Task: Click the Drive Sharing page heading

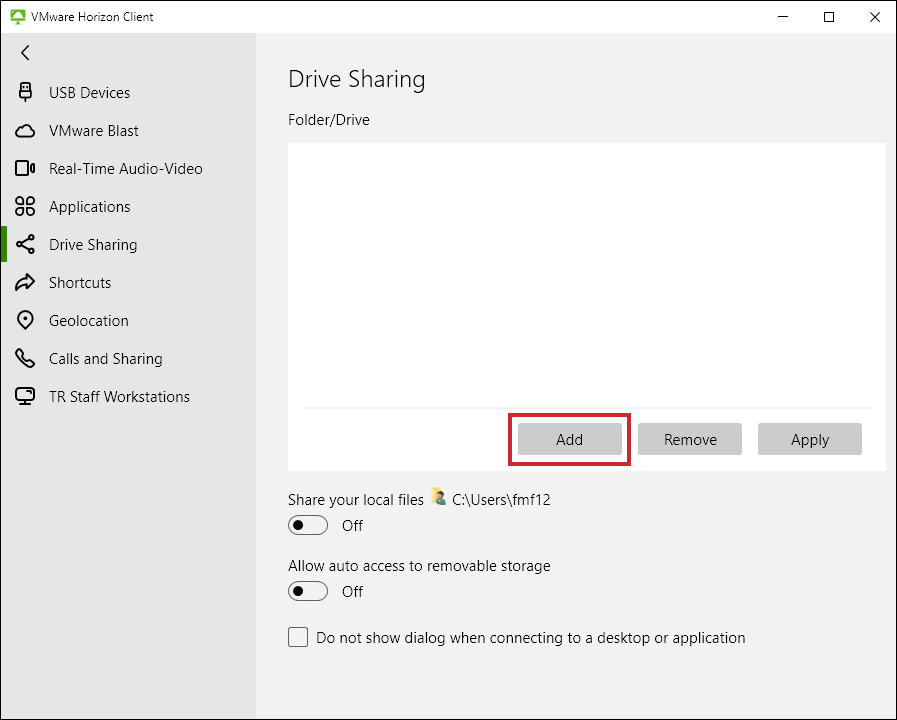Action: (357, 79)
